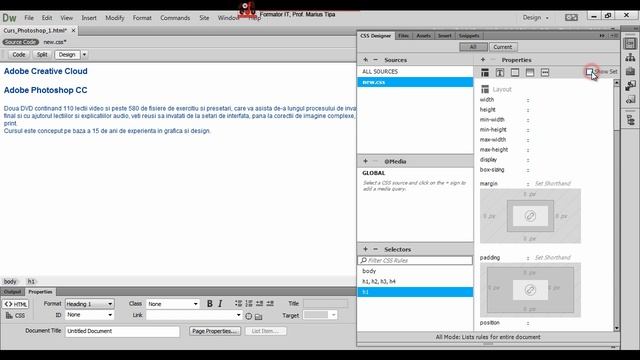This screenshot has width=640, height=360.
Task: Open the Design workspace switcher dropdown
Action: pyautogui.click(x=536, y=18)
